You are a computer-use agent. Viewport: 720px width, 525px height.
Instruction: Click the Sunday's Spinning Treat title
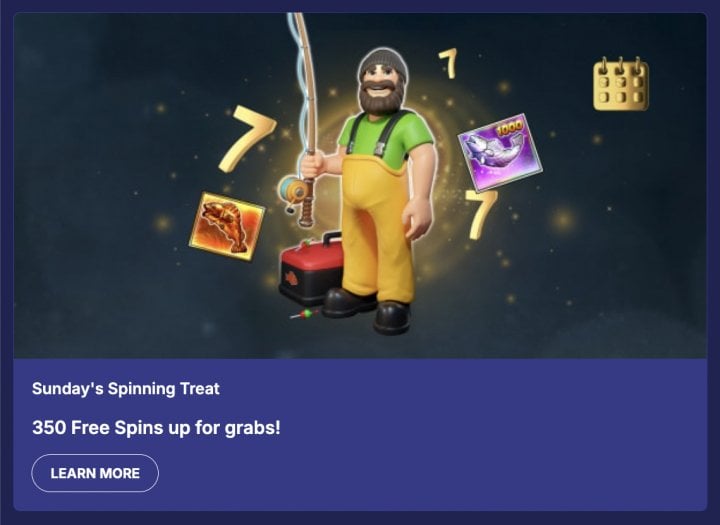point(126,389)
